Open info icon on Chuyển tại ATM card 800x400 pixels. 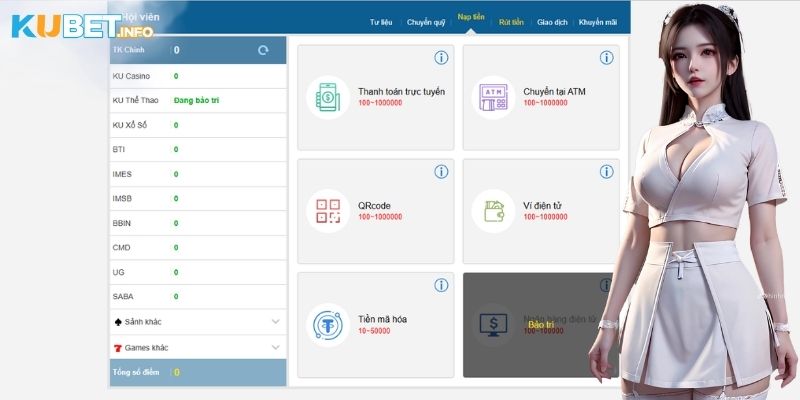[x=607, y=58]
